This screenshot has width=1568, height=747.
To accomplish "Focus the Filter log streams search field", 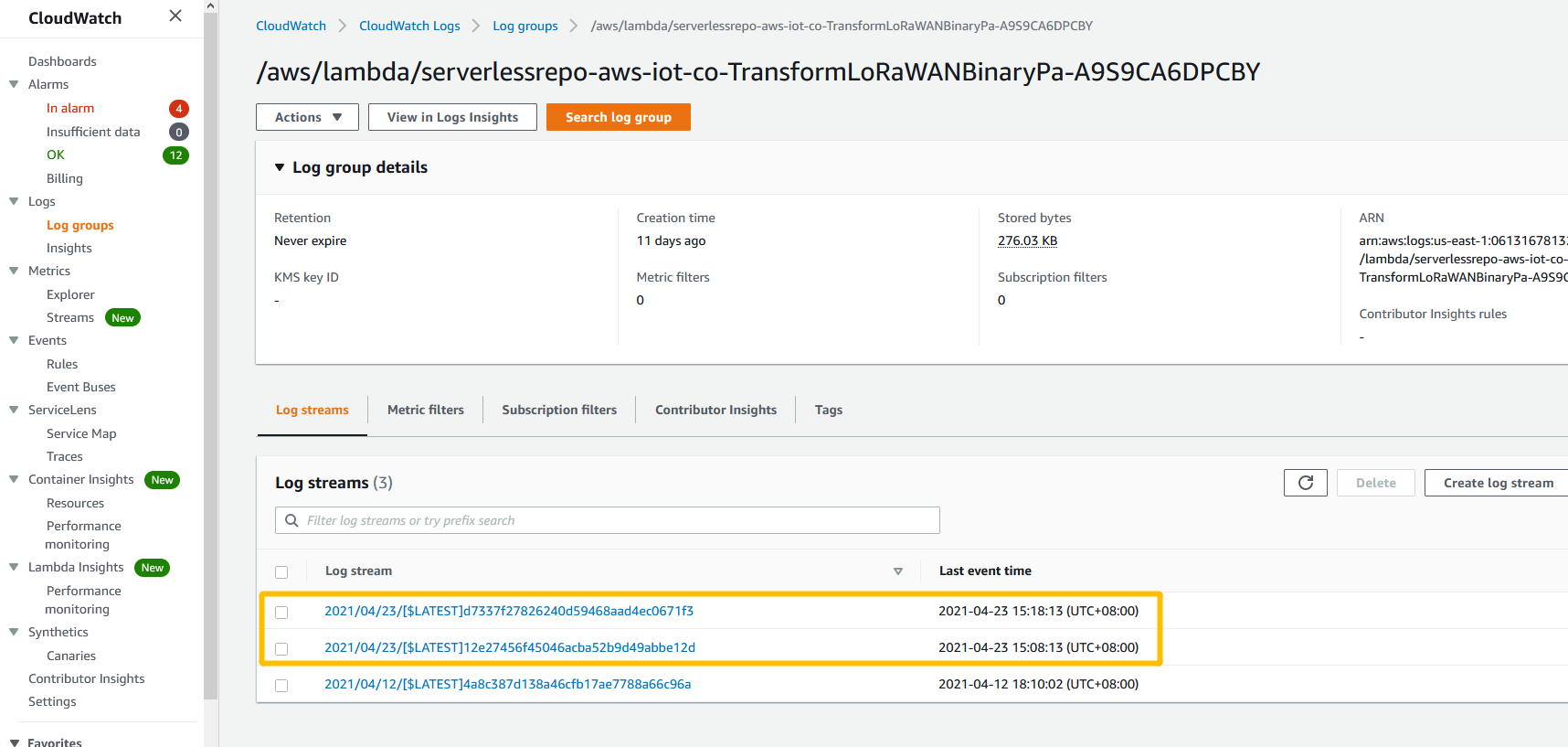I will (x=608, y=520).
